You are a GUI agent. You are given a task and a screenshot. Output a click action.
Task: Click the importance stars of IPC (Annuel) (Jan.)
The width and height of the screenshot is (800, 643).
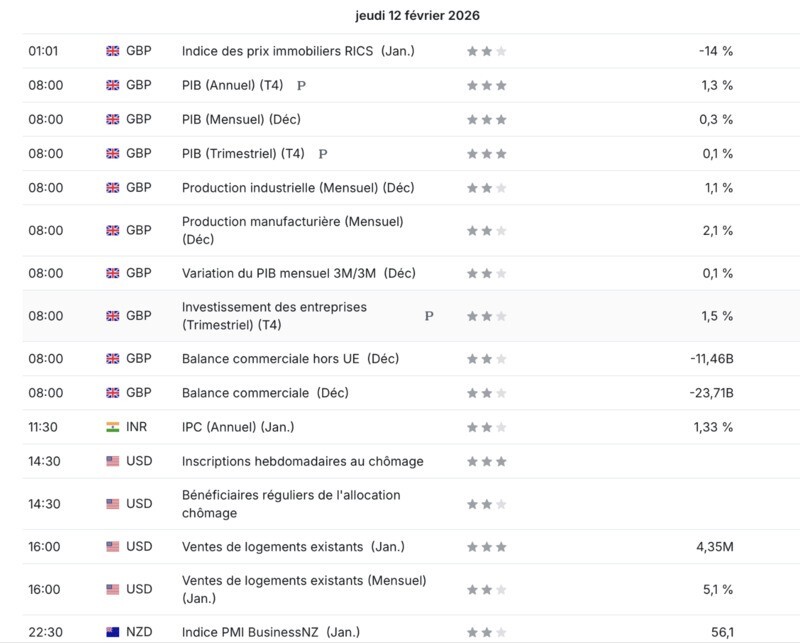pos(487,427)
